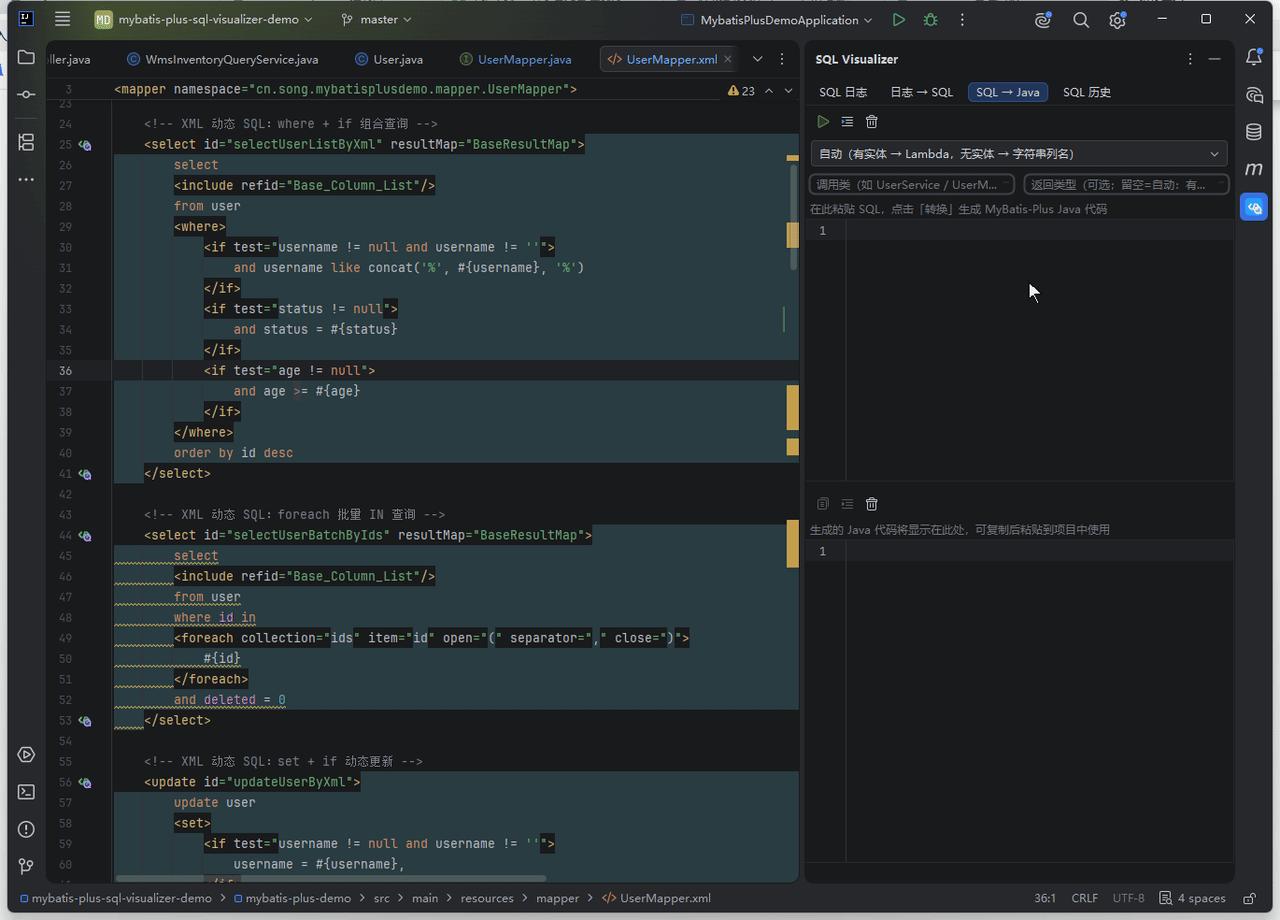Open the Project tool window folder icon
The width and height of the screenshot is (1280, 920).
pos(26,58)
